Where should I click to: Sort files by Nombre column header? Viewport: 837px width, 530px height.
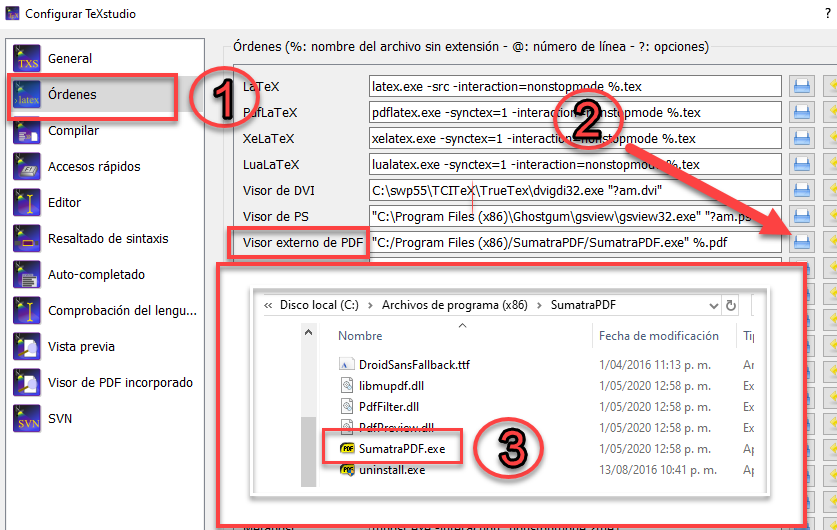pos(361,337)
